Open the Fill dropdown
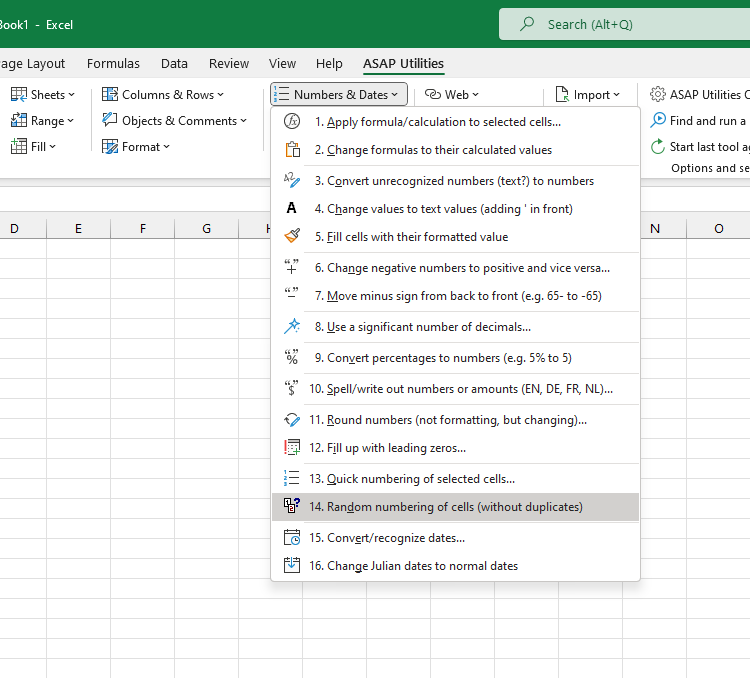 click(33, 146)
